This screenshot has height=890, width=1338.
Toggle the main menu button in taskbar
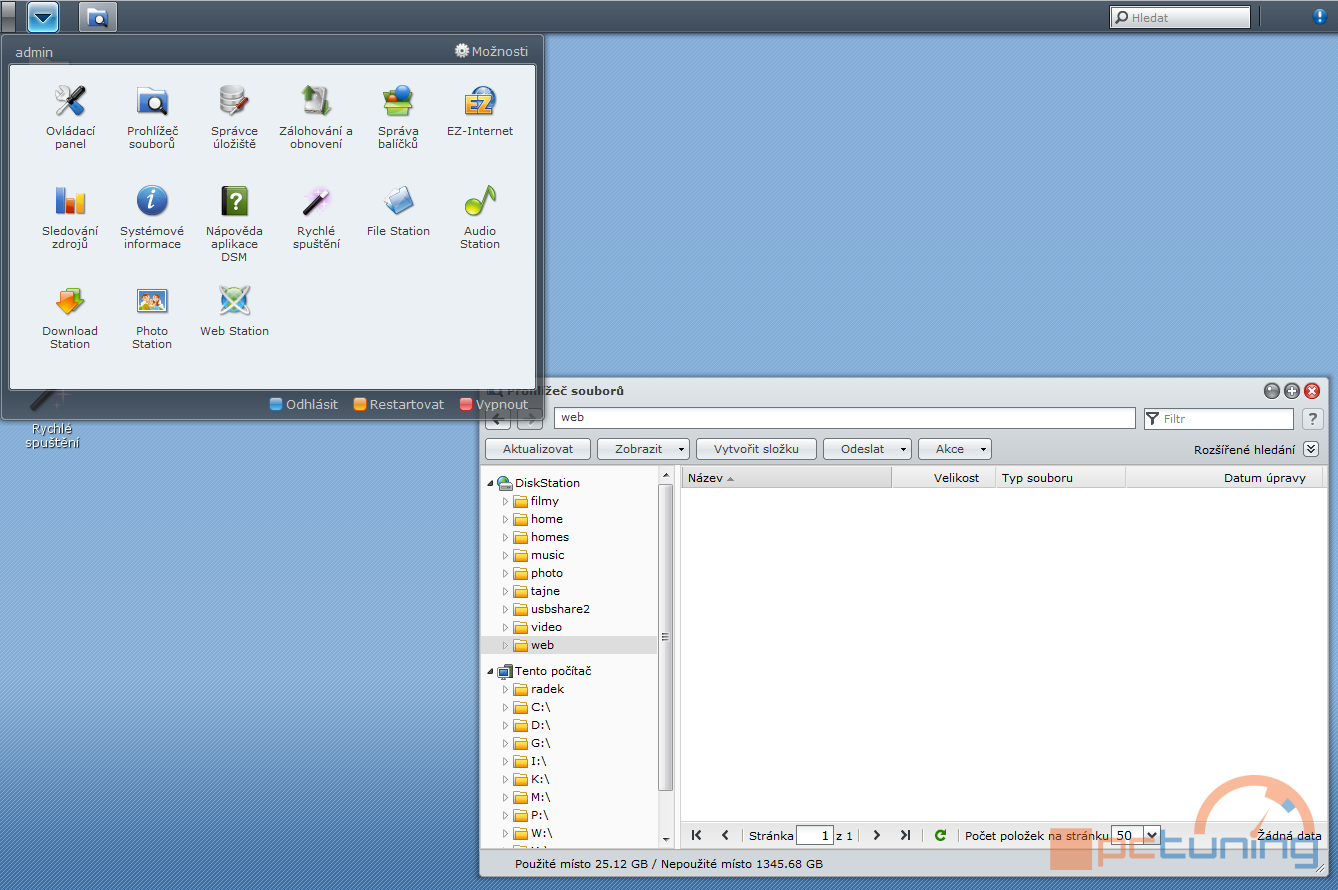click(x=43, y=17)
